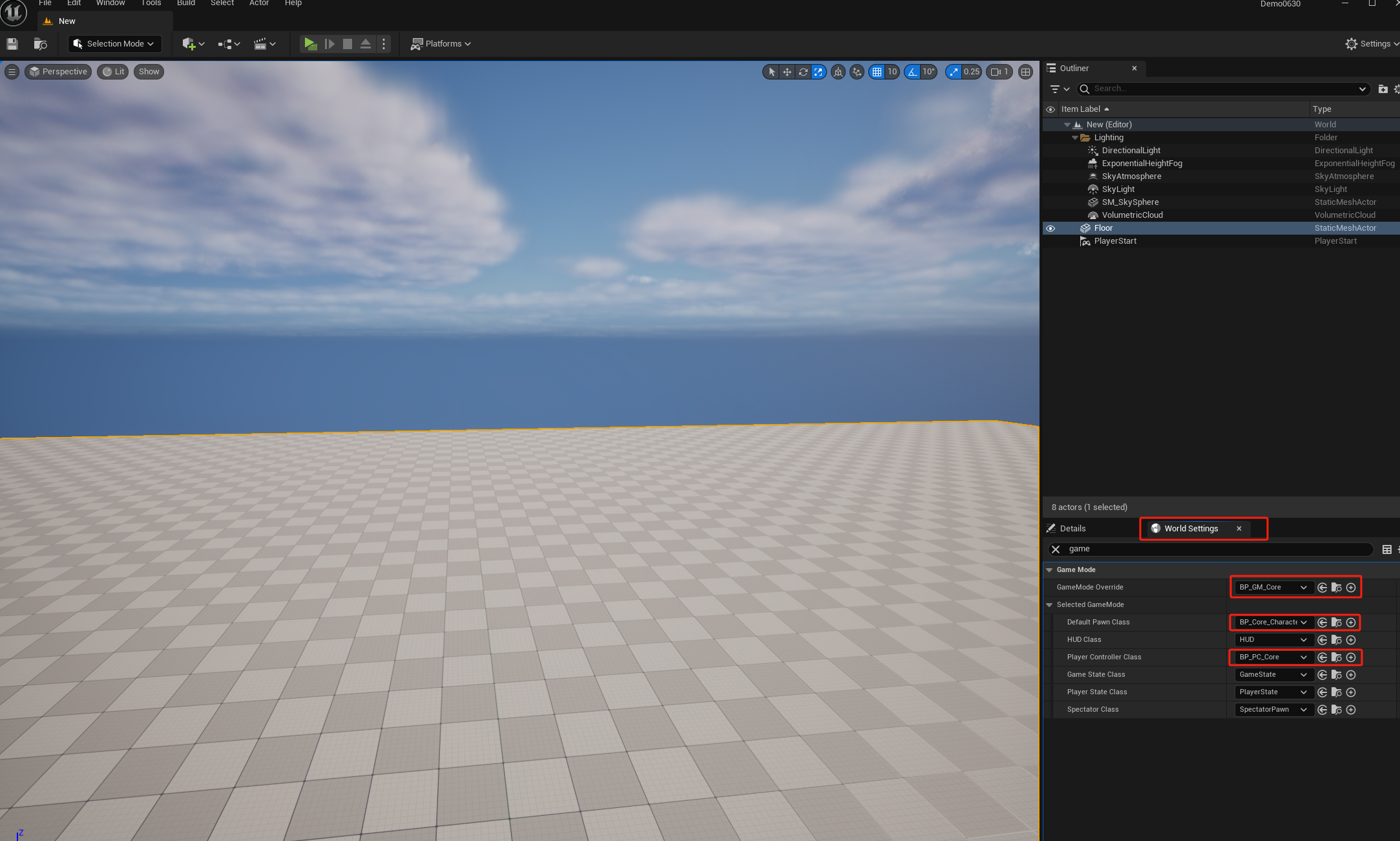1400x841 pixels.
Task: Collapse the Lighting folder in Outliner
Action: tap(1075, 138)
